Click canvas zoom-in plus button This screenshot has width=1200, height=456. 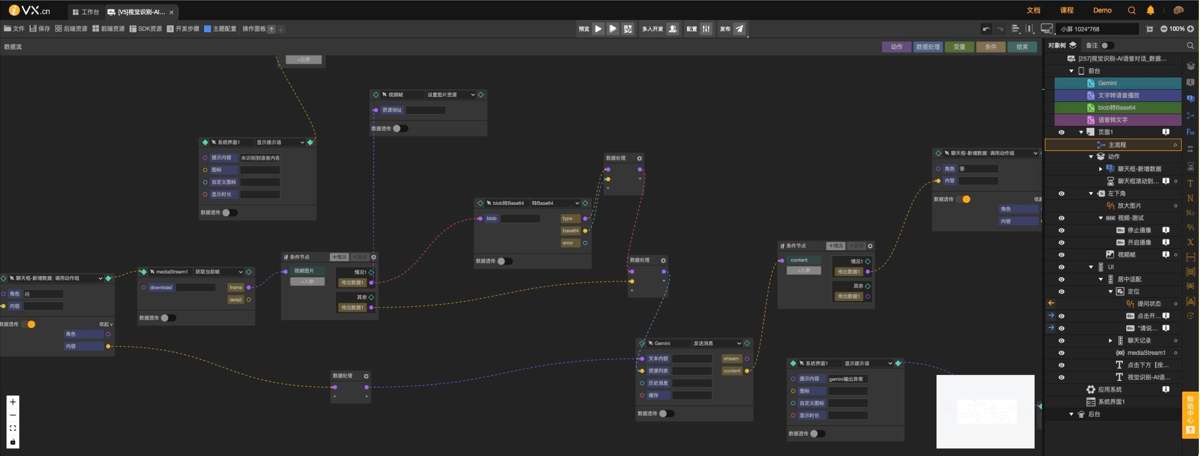(13, 402)
